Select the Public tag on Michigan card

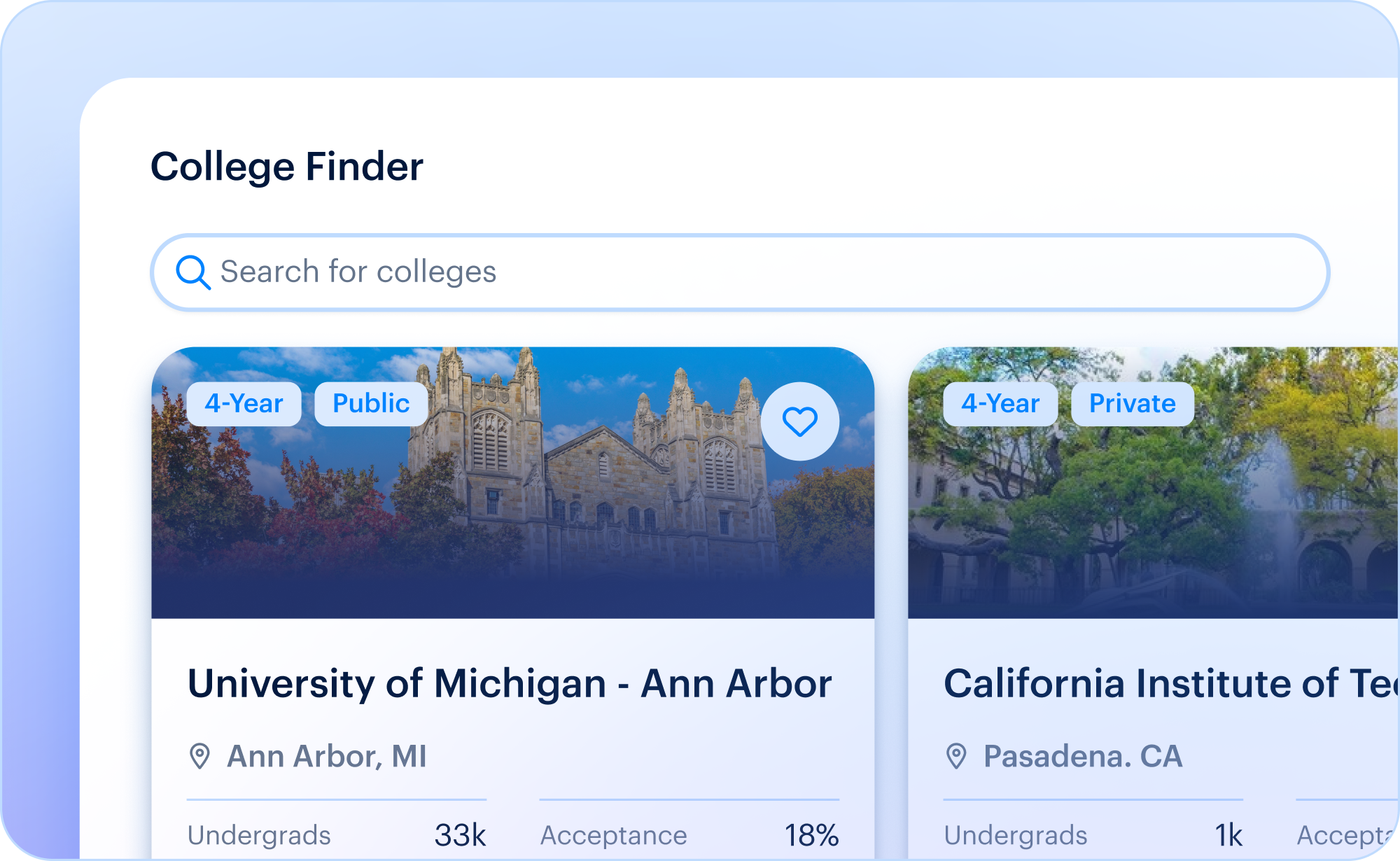click(371, 404)
